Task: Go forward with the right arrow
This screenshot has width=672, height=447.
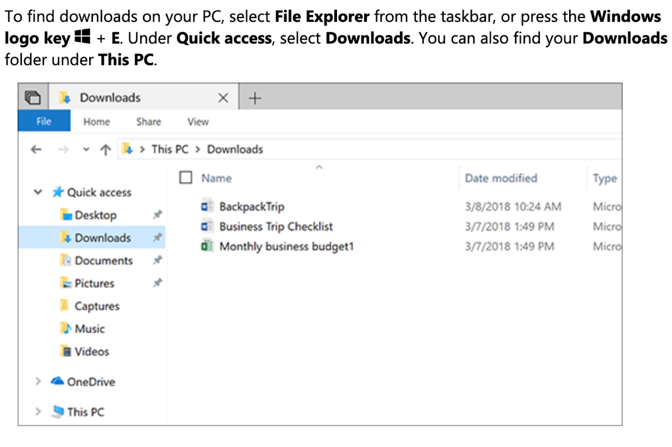Action: click(63, 150)
